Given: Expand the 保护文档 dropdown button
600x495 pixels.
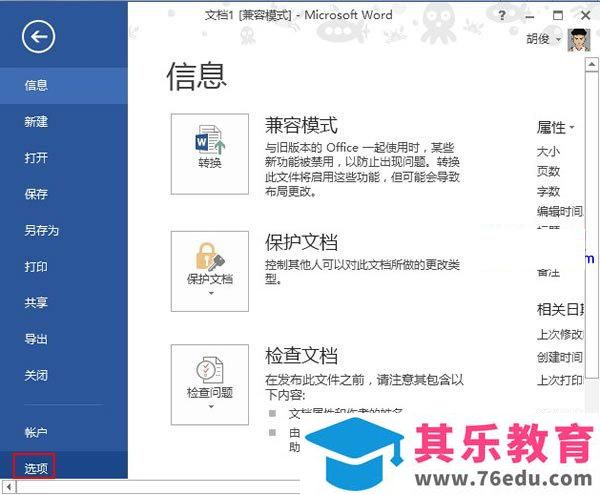Looking at the screenshot, I should point(210,271).
